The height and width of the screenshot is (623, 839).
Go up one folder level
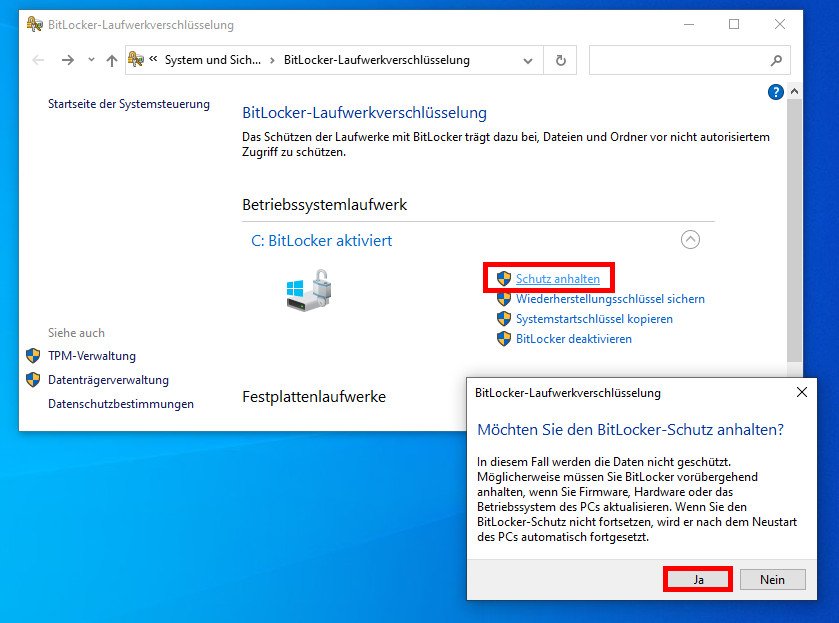pos(111,60)
